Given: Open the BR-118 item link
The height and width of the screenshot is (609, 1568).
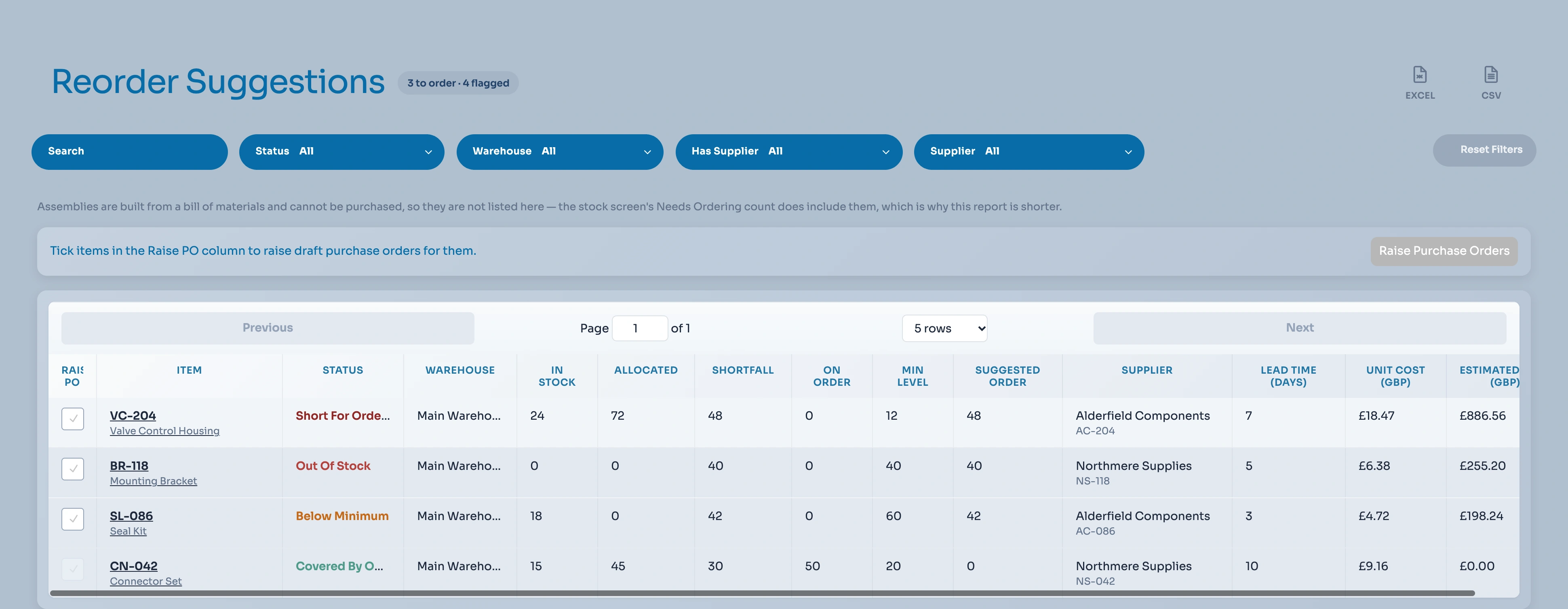Looking at the screenshot, I should click(x=129, y=466).
